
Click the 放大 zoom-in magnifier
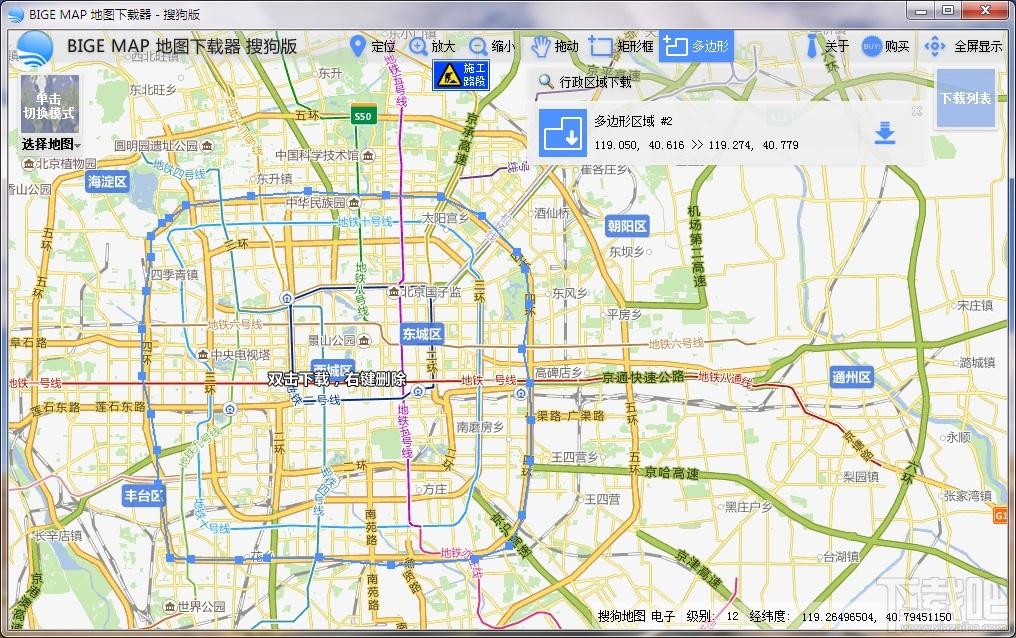pyautogui.click(x=432, y=46)
